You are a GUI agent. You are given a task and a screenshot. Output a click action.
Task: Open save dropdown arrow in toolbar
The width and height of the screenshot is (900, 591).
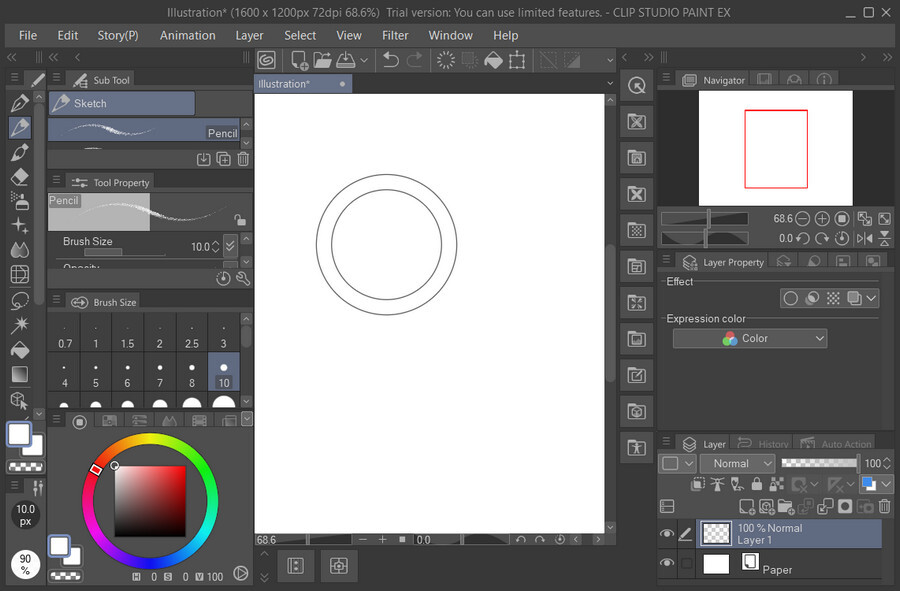click(364, 60)
